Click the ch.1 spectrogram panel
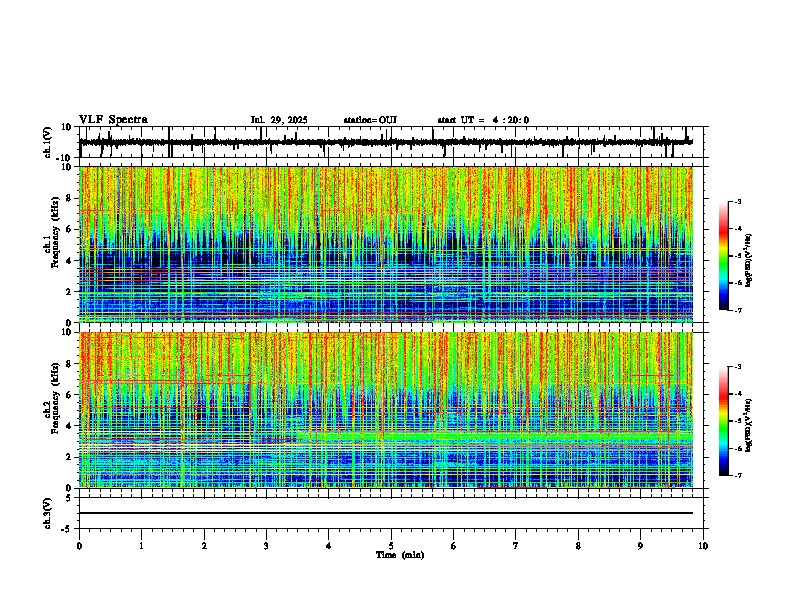Image resolution: width=792 pixels, height=612 pixels. coord(386,244)
